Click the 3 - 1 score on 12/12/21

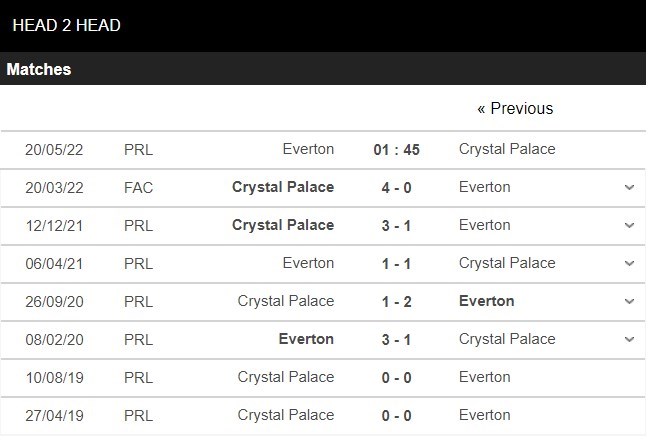click(396, 225)
